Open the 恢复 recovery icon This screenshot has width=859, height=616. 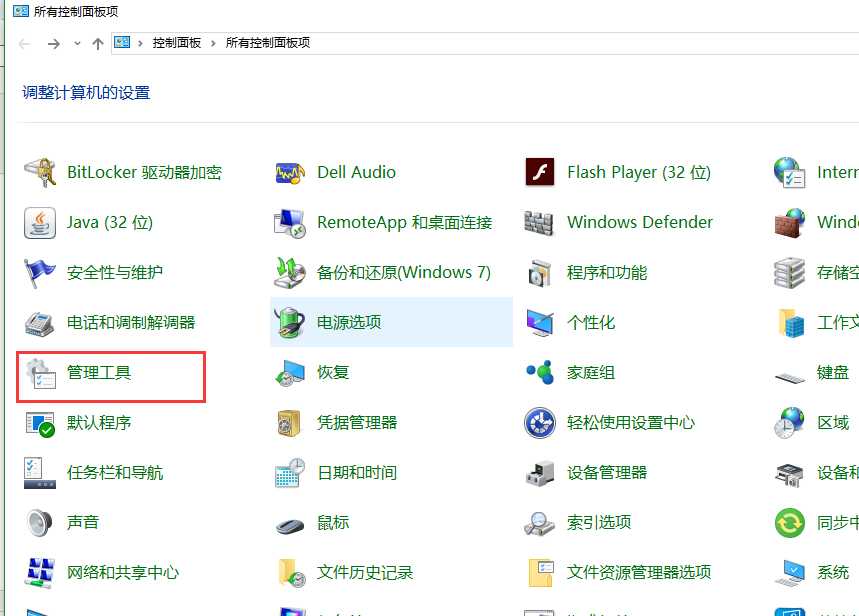click(290, 373)
